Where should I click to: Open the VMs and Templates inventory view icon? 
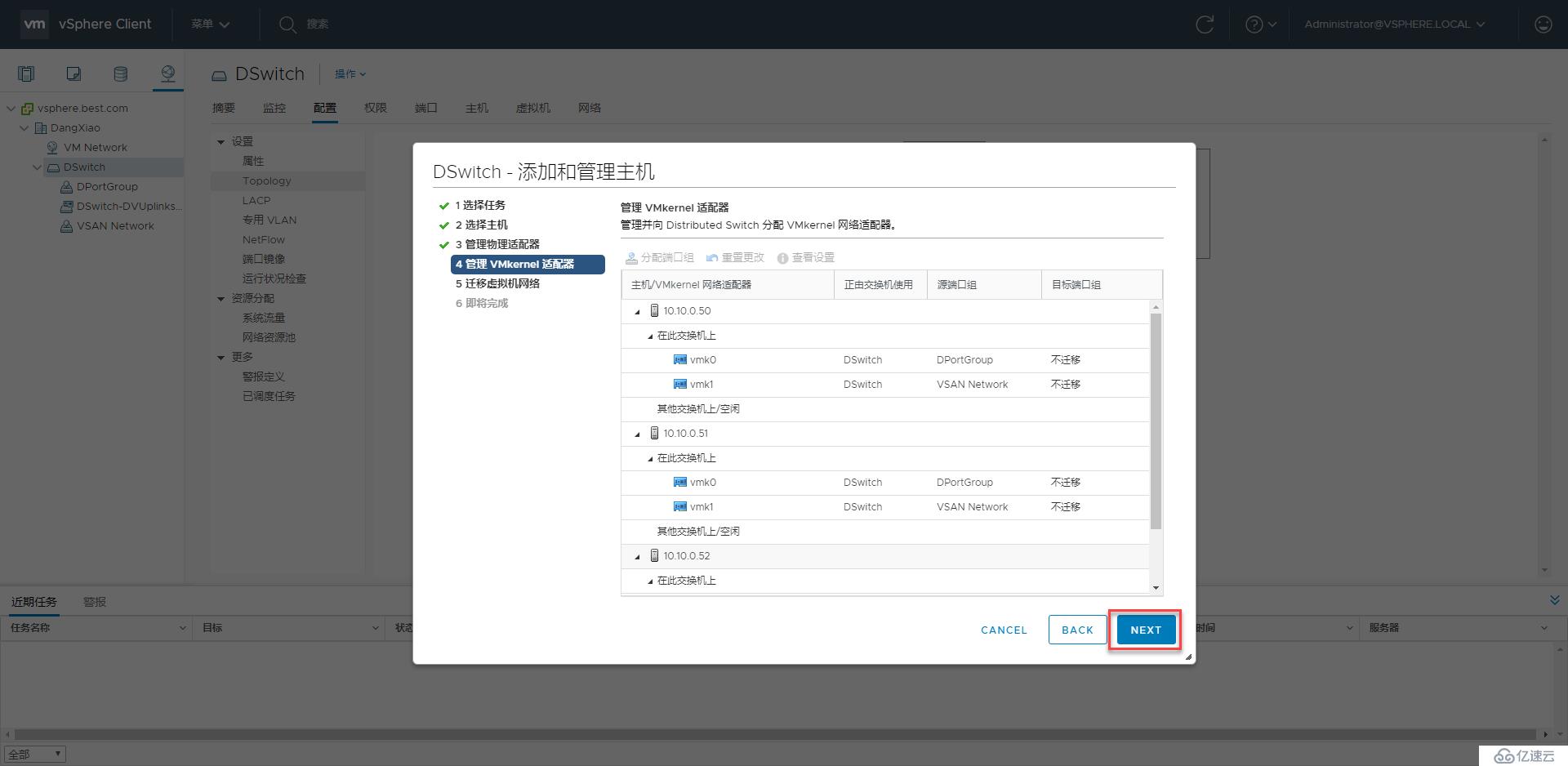click(73, 74)
